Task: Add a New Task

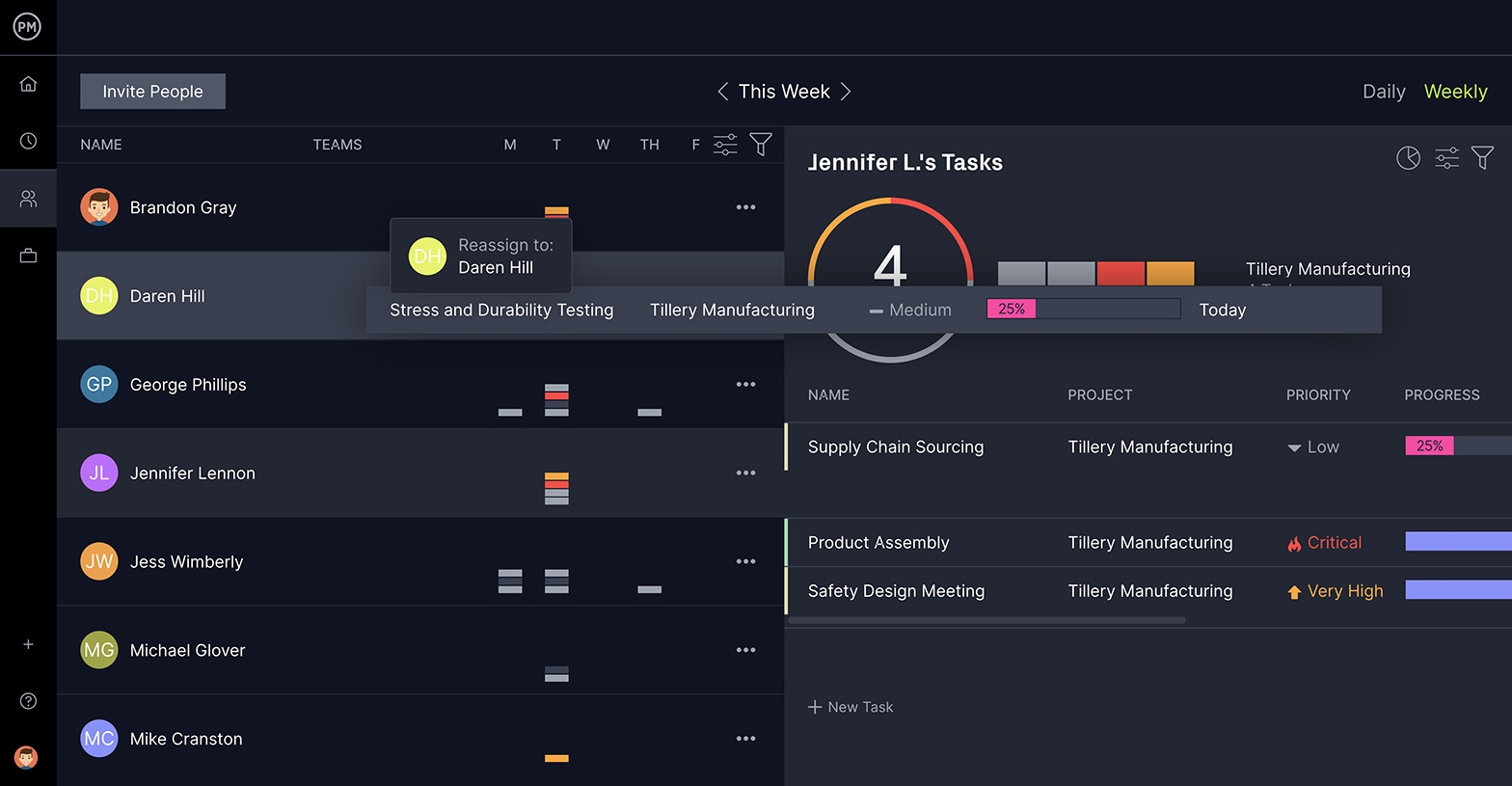Action: pyautogui.click(x=850, y=707)
